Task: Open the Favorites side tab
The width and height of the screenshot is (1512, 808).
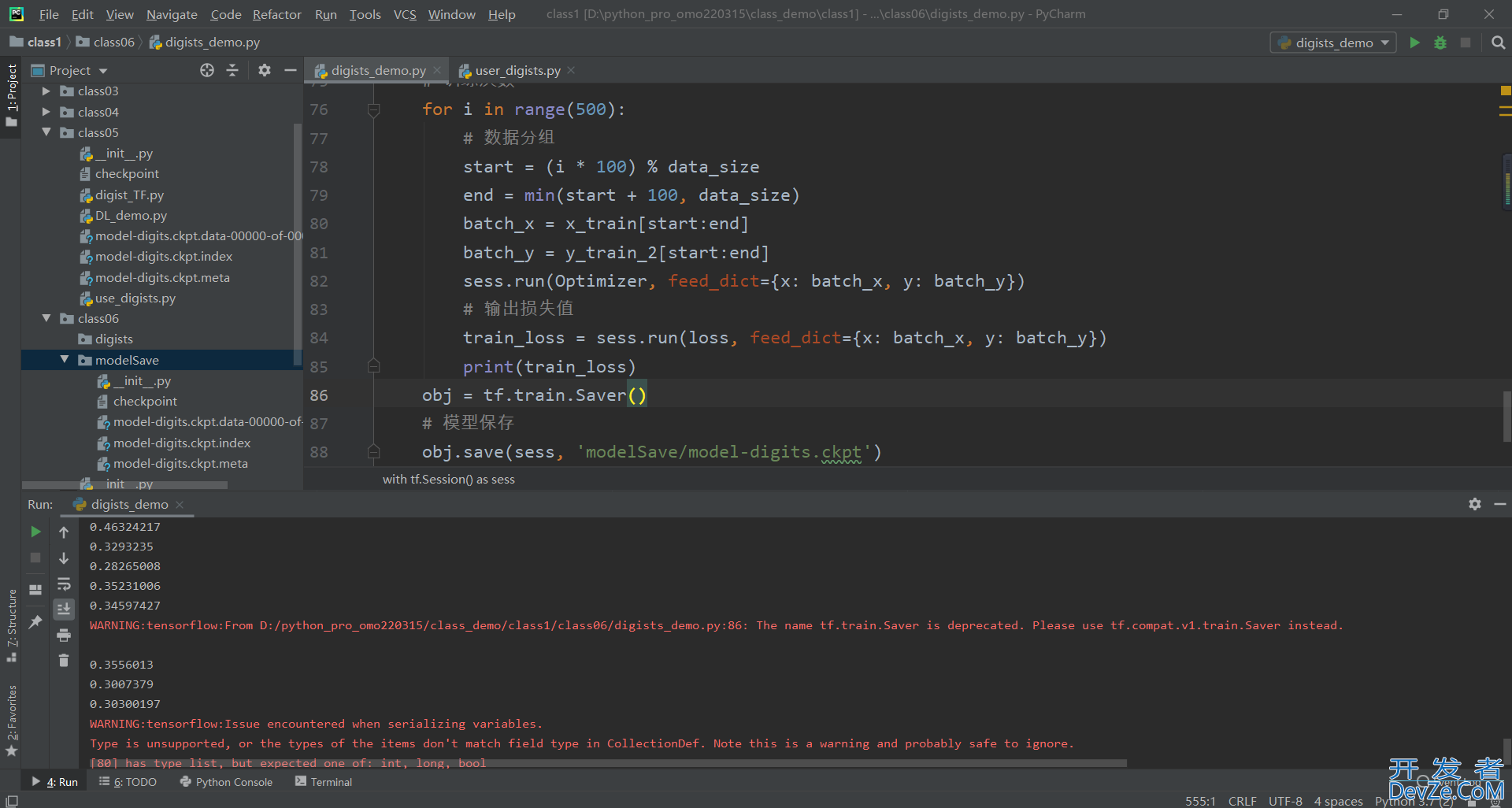Action: (11, 721)
